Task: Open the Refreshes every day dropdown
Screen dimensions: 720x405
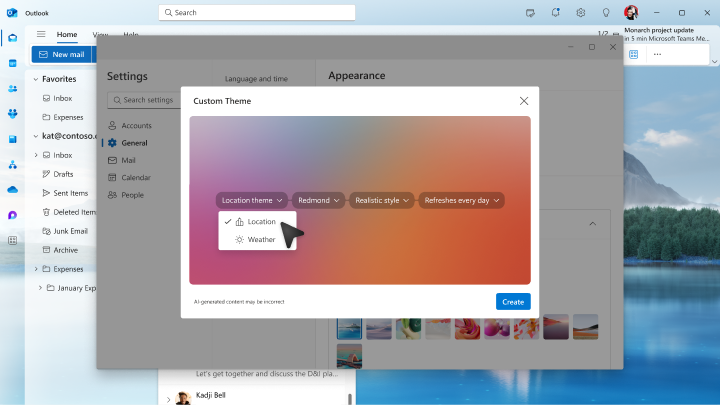Action: pyautogui.click(x=461, y=200)
